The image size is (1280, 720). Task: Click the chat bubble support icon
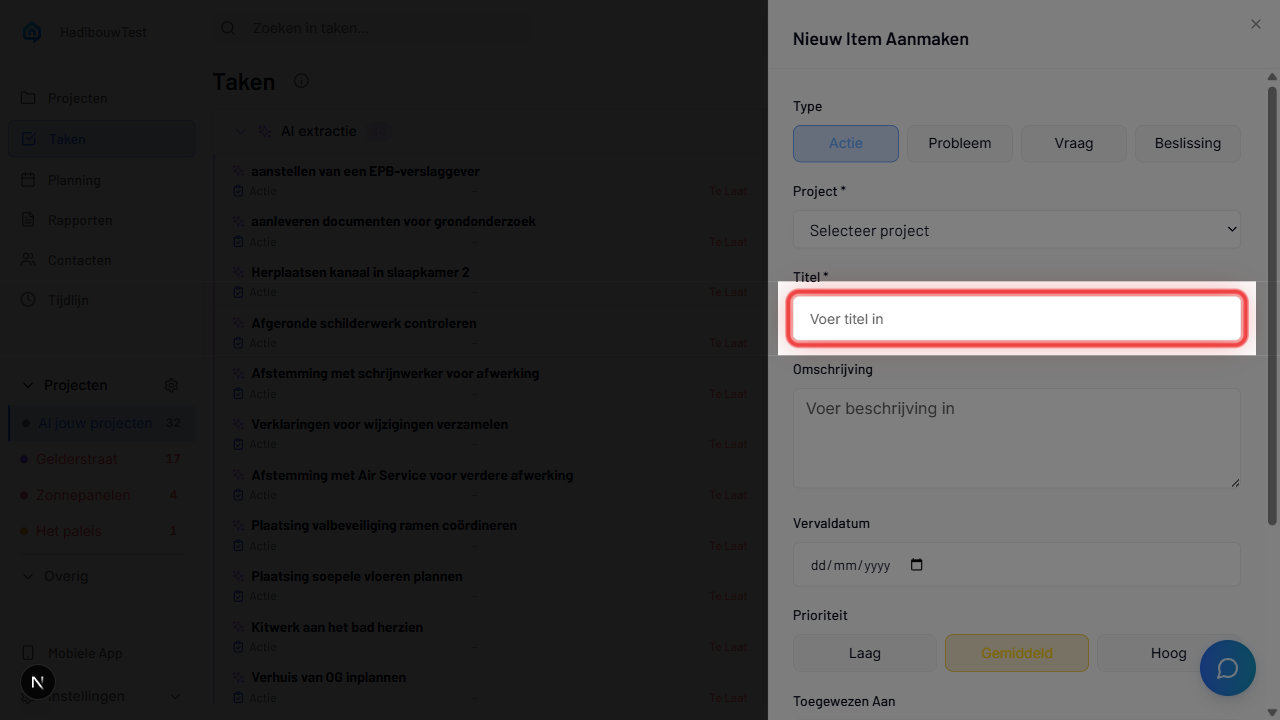pos(1227,668)
